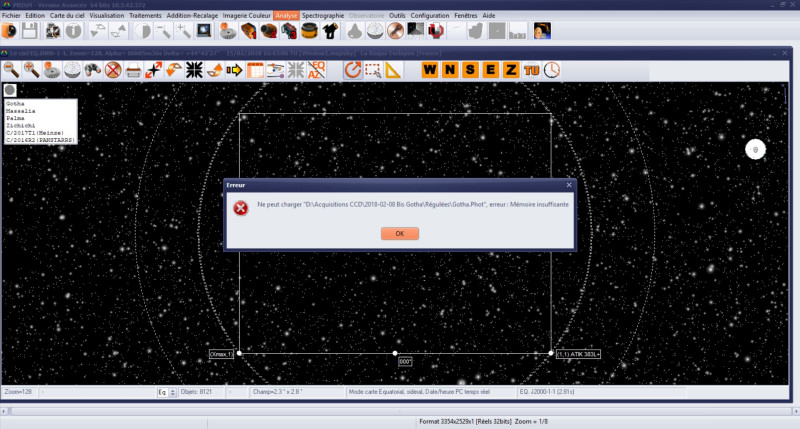Viewport: 800px width, 429px height.
Task: Close the Erreur dialog with X
Action: tap(569, 185)
